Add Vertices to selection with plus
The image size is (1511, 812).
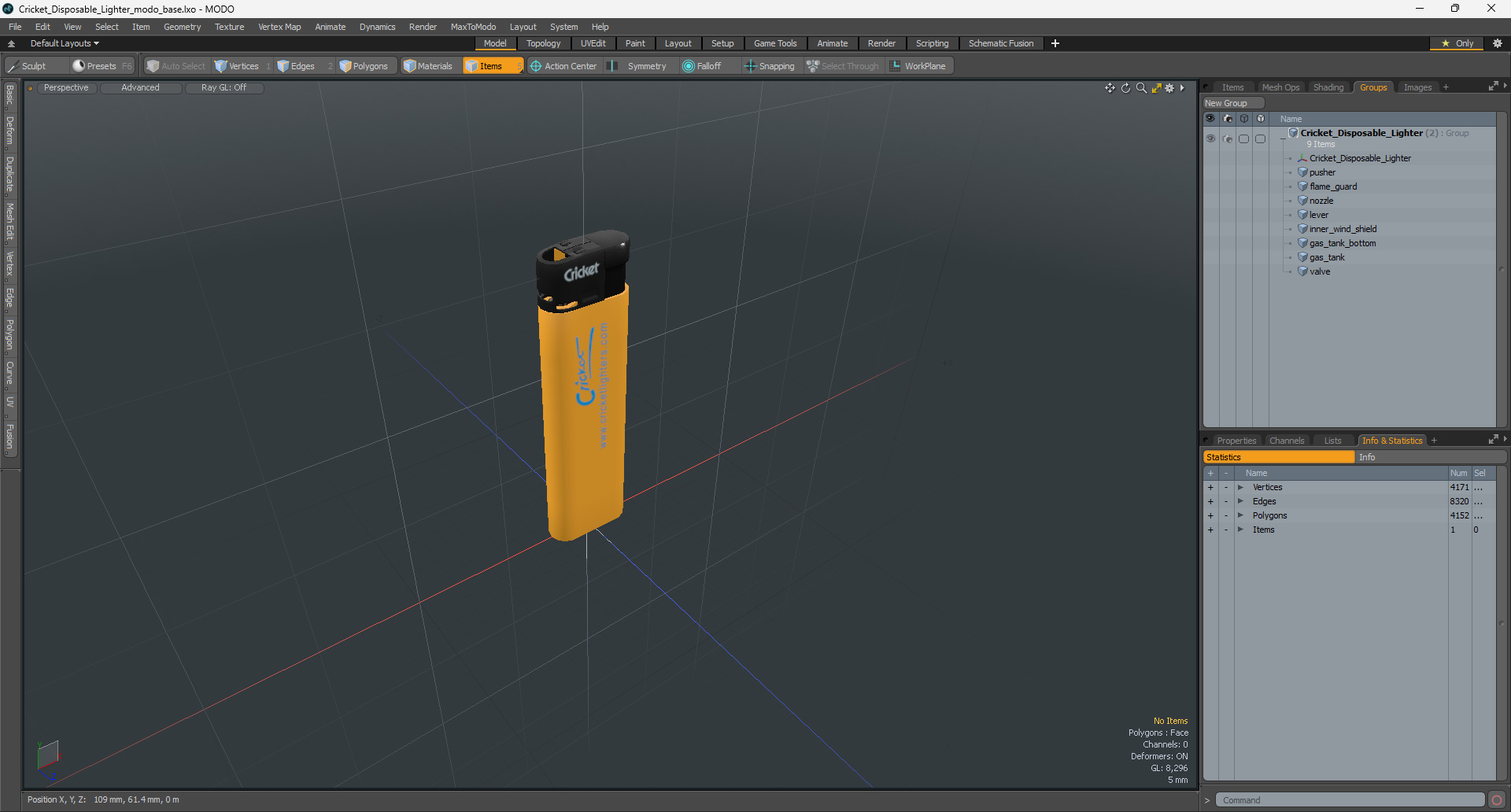pyautogui.click(x=1210, y=487)
